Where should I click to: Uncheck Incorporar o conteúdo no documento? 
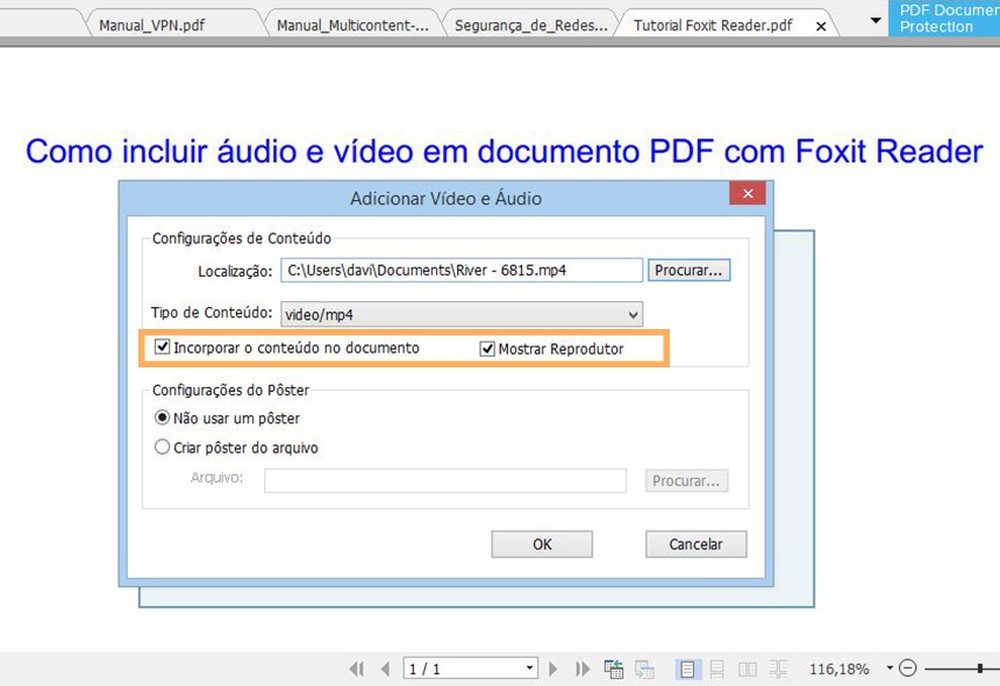[x=162, y=347]
